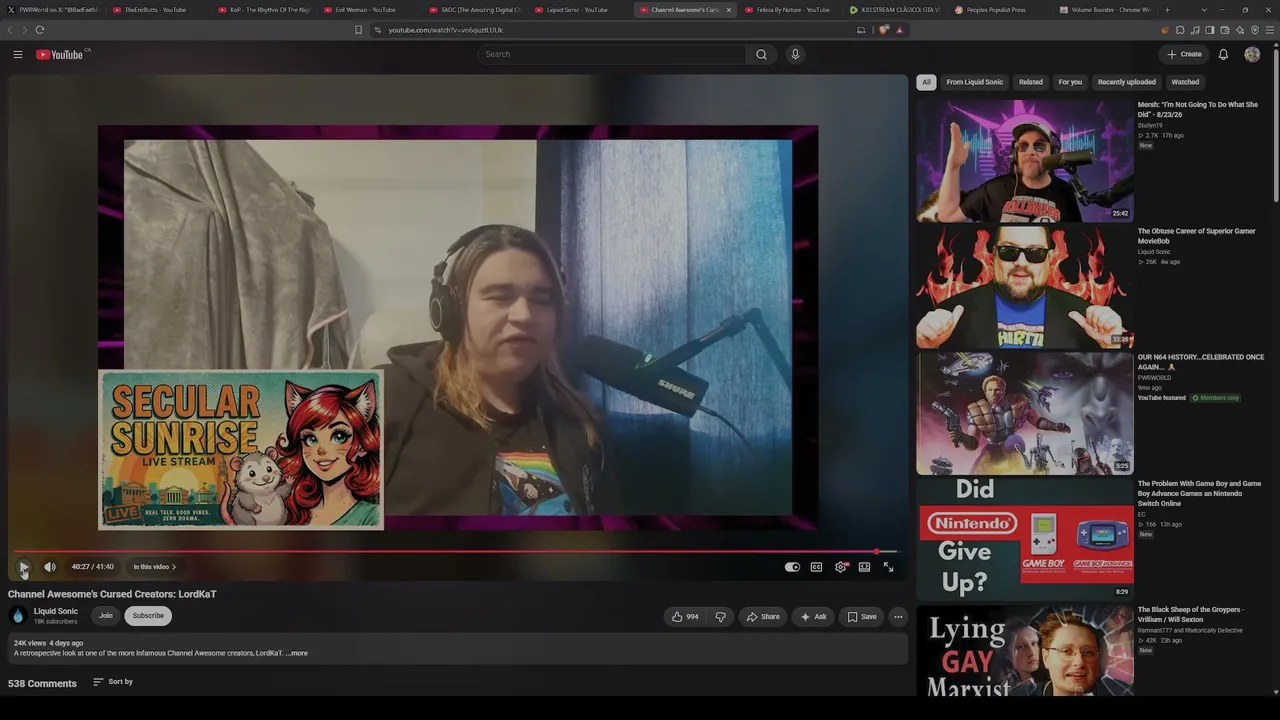Open the Liquid Sonic channel avatar

(x=18, y=616)
